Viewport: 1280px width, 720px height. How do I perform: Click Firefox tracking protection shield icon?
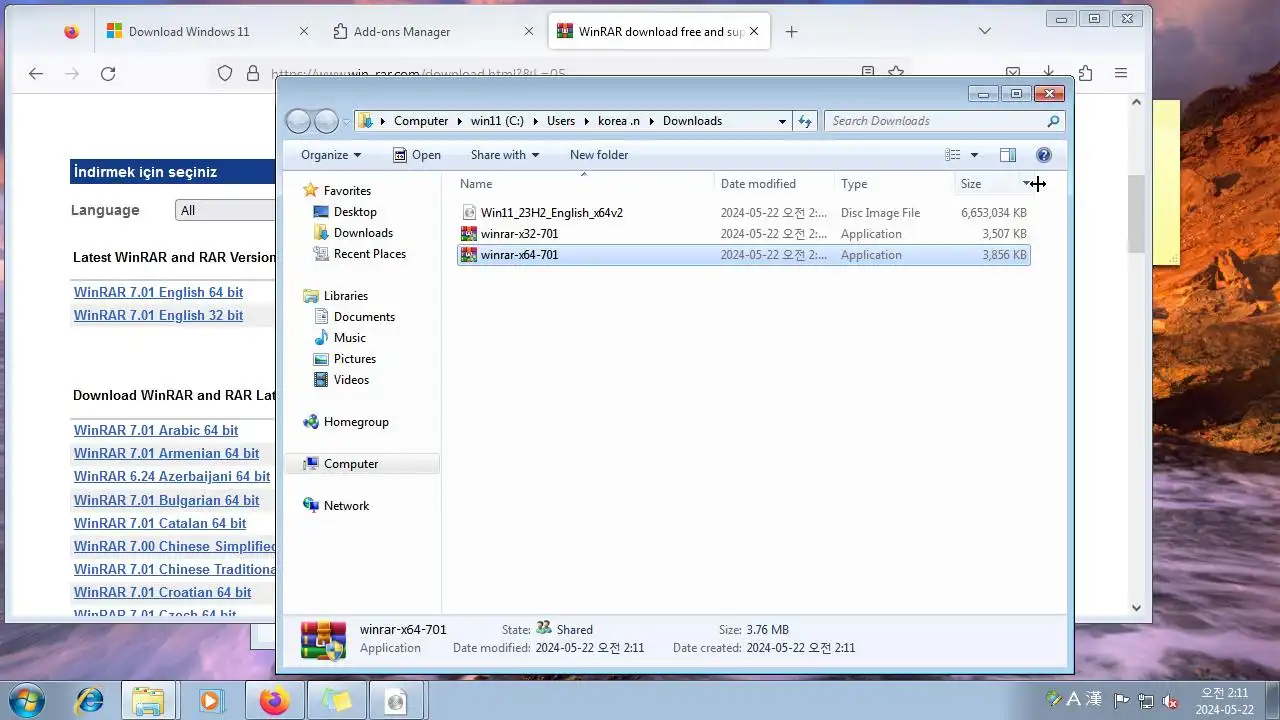click(x=225, y=73)
